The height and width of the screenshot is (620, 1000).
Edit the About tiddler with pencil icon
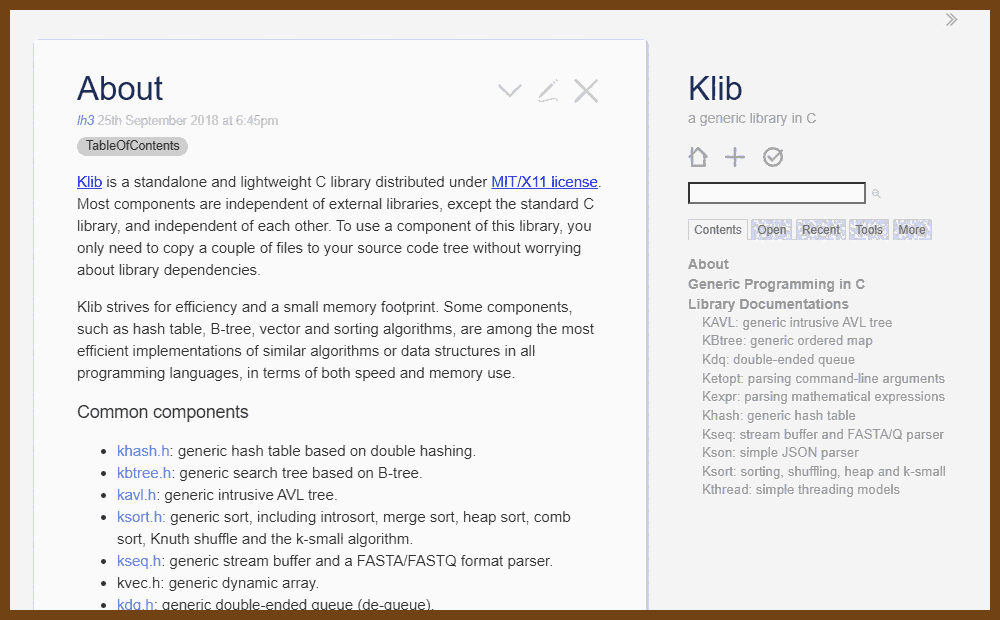[x=547, y=91]
